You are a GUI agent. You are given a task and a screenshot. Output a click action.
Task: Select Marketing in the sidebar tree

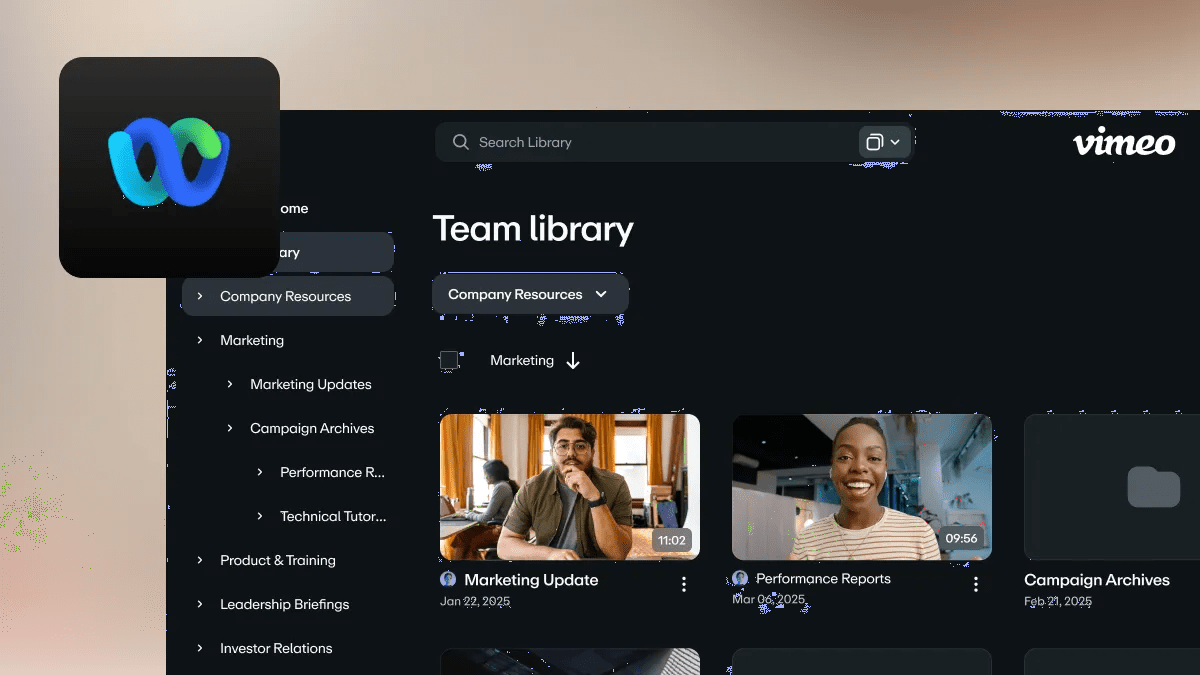252,340
